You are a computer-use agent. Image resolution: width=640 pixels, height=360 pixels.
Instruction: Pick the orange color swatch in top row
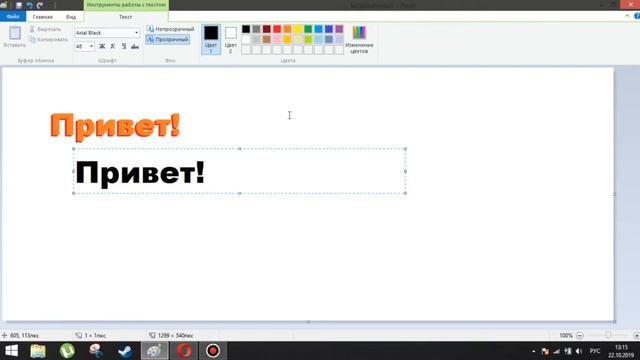click(x=287, y=29)
